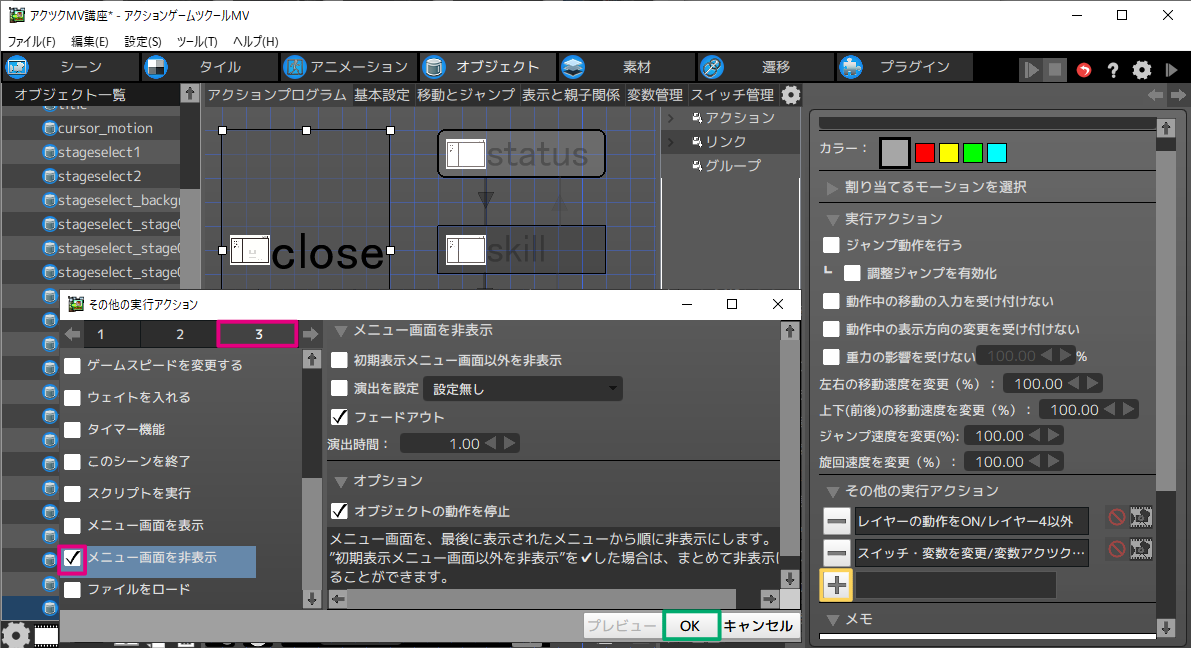The height and width of the screenshot is (648, 1191).
Task: Open the 演出を設定 設定無し dropdown
Action: [x=522, y=388]
